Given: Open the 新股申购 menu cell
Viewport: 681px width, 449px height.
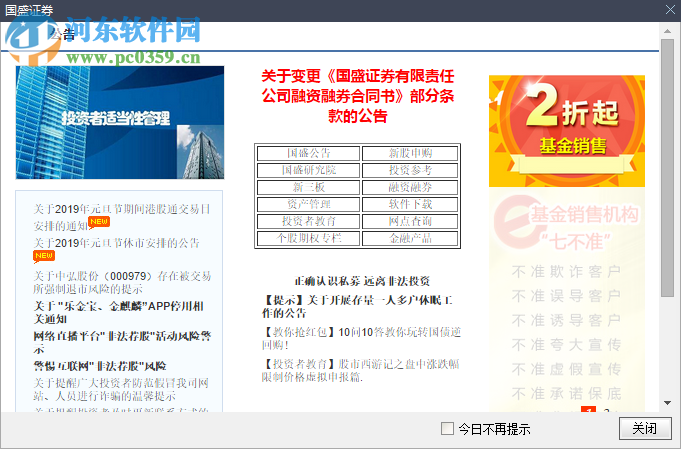Looking at the screenshot, I should (x=410, y=153).
